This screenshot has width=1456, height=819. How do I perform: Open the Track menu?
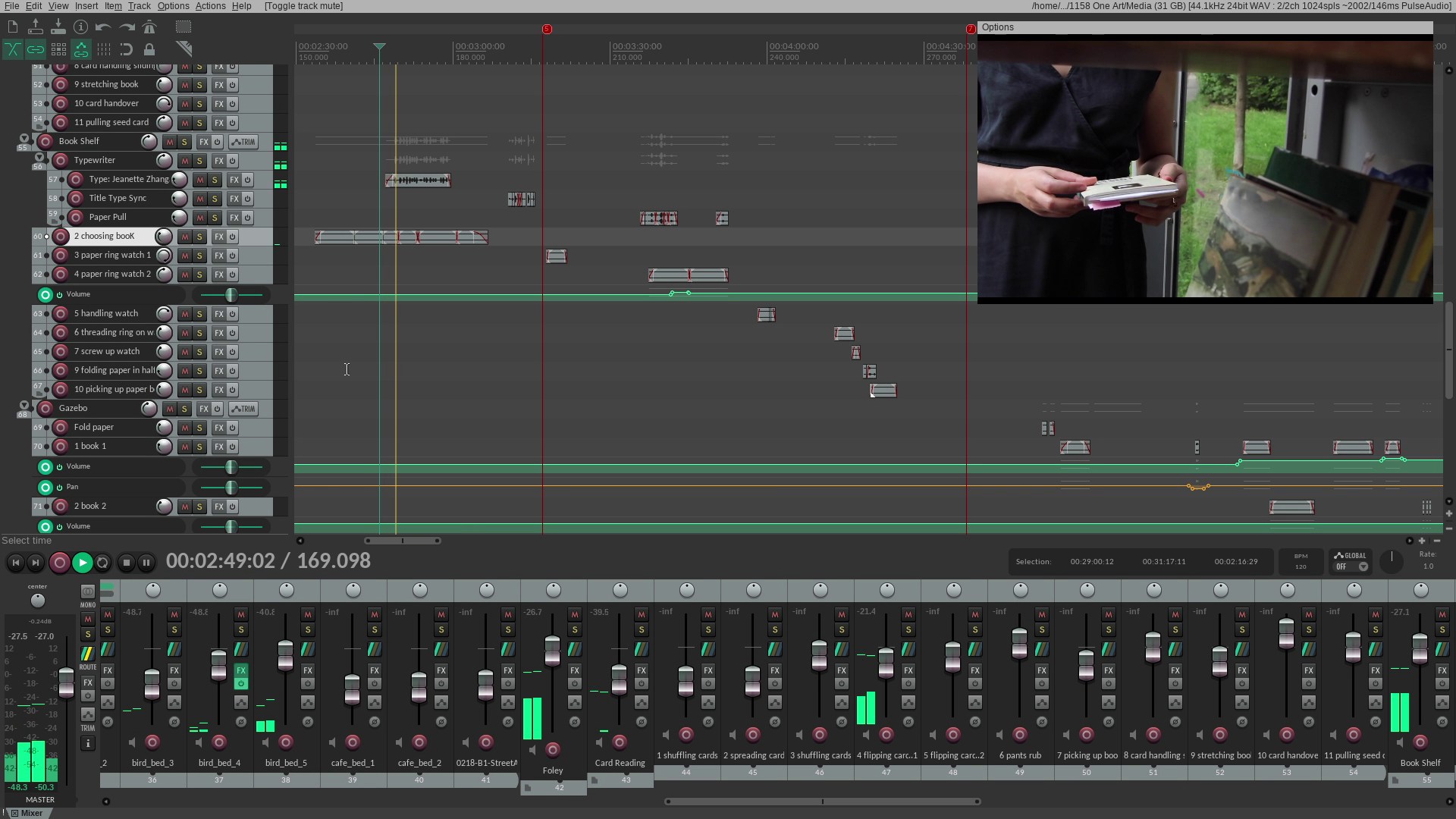coord(139,6)
